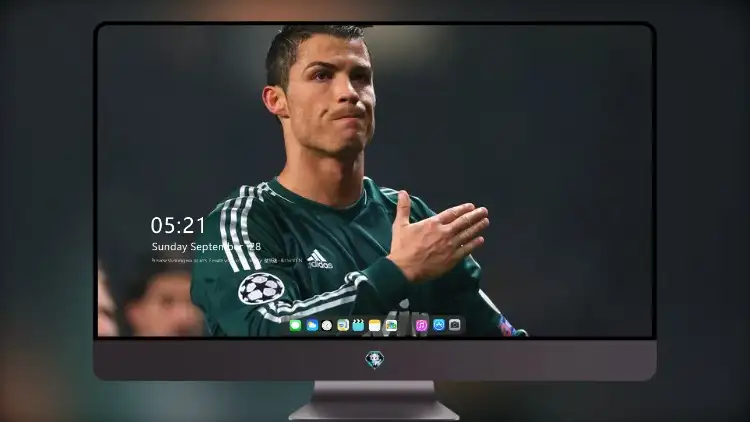
Task: Open the Notes app in the dock
Action: (375, 326)
